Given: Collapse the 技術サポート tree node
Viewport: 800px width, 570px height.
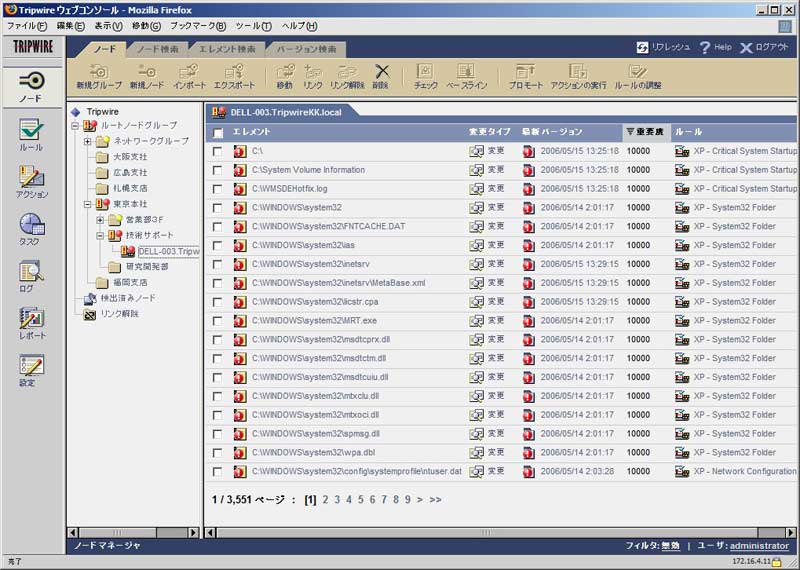Looking at the screenshot, I should click(x=100, y=236).
